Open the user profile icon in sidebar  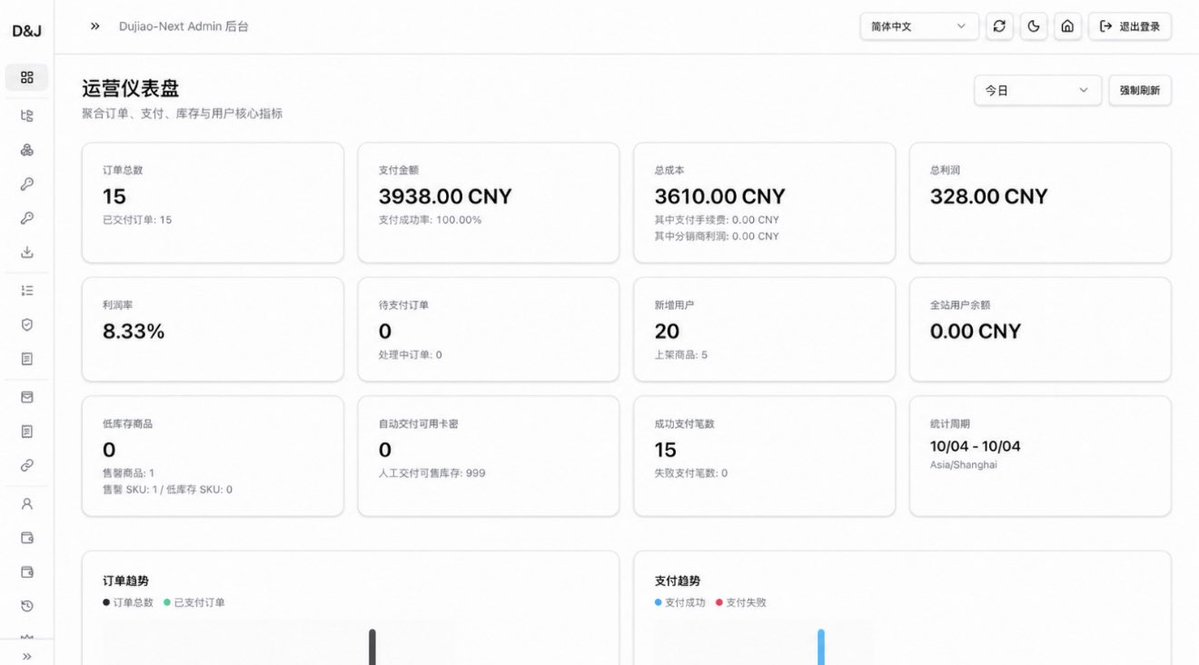[27, 504]
